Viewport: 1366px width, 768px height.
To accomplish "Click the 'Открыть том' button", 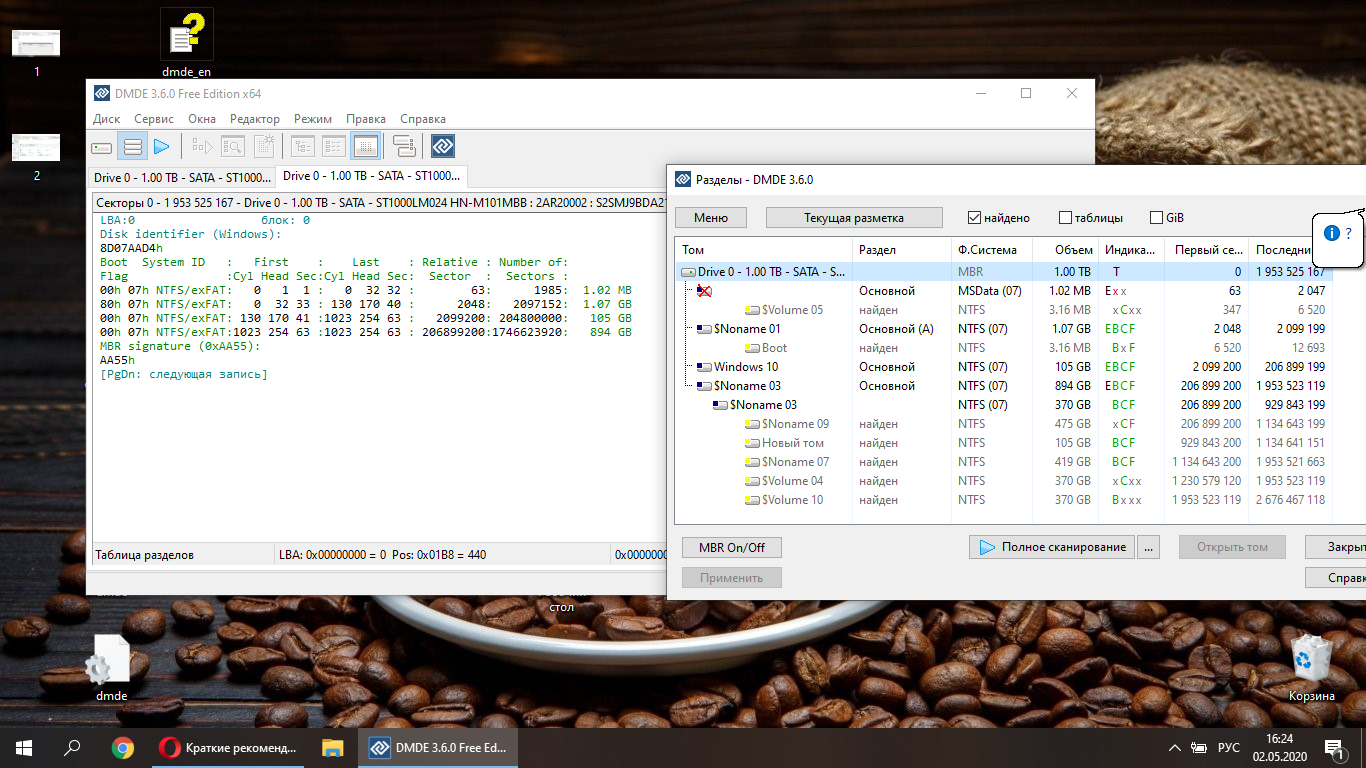I will 1232,547.
